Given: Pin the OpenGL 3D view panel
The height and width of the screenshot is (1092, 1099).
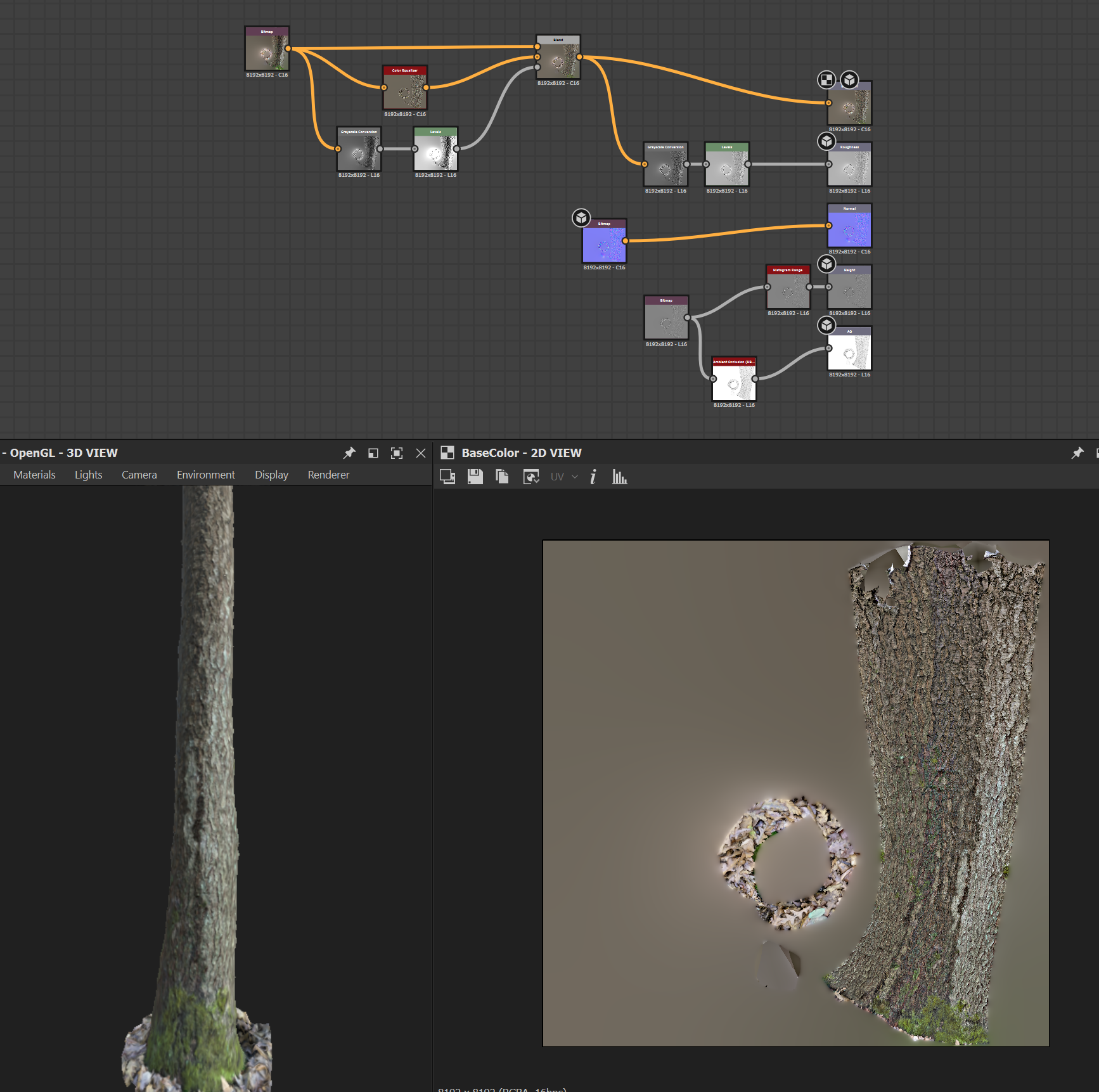Looking at the screenshot, I should tap(349, 453).
